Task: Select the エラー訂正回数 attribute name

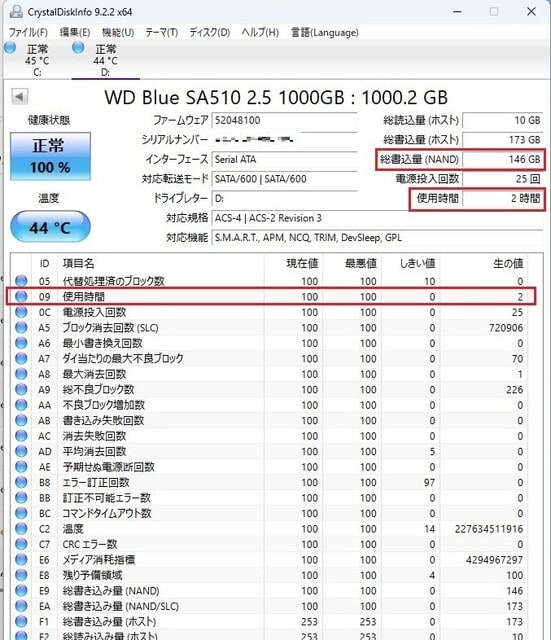Action: pyautogui.click(x=96, y=482)
